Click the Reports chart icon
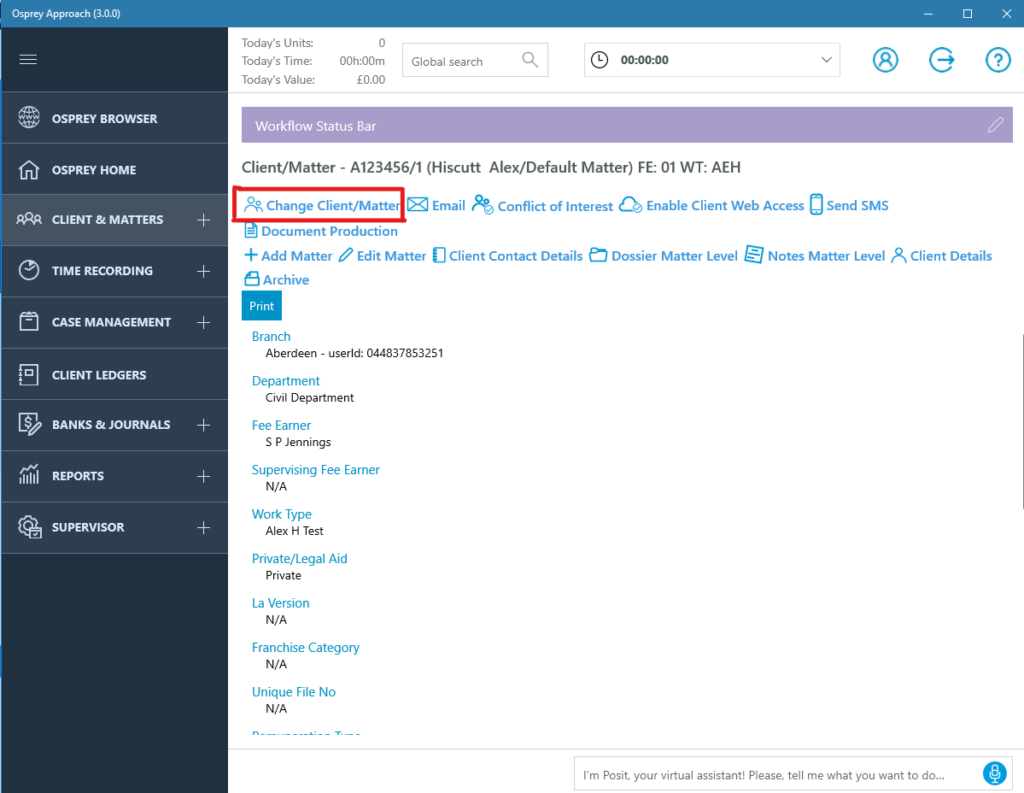This screenshot has width=1024, height=793. pos(29,474)
